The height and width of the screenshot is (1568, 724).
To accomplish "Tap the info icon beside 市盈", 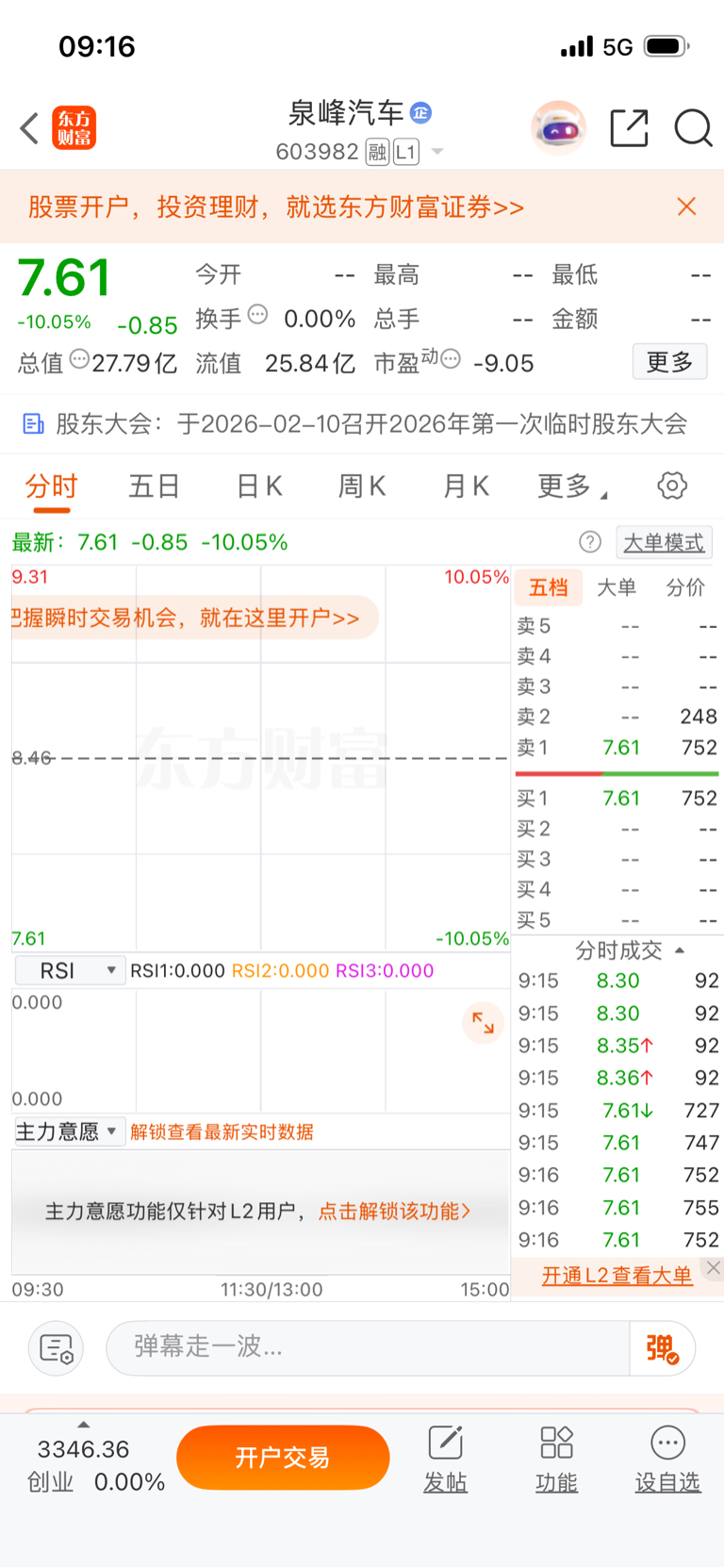I will click(x=451, y=359).
